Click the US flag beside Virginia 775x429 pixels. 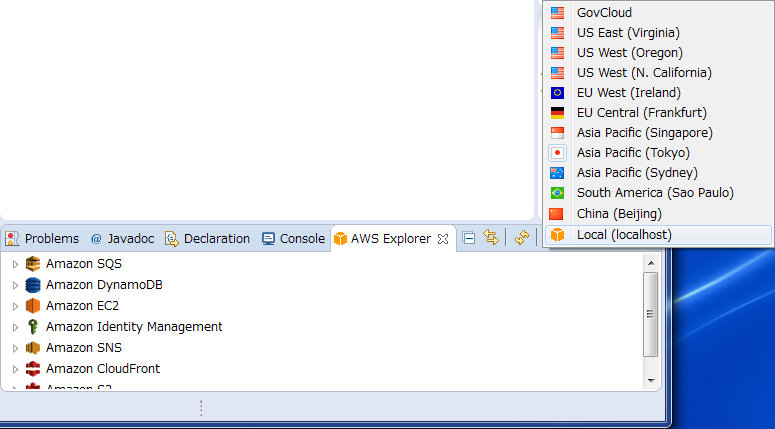558,33
